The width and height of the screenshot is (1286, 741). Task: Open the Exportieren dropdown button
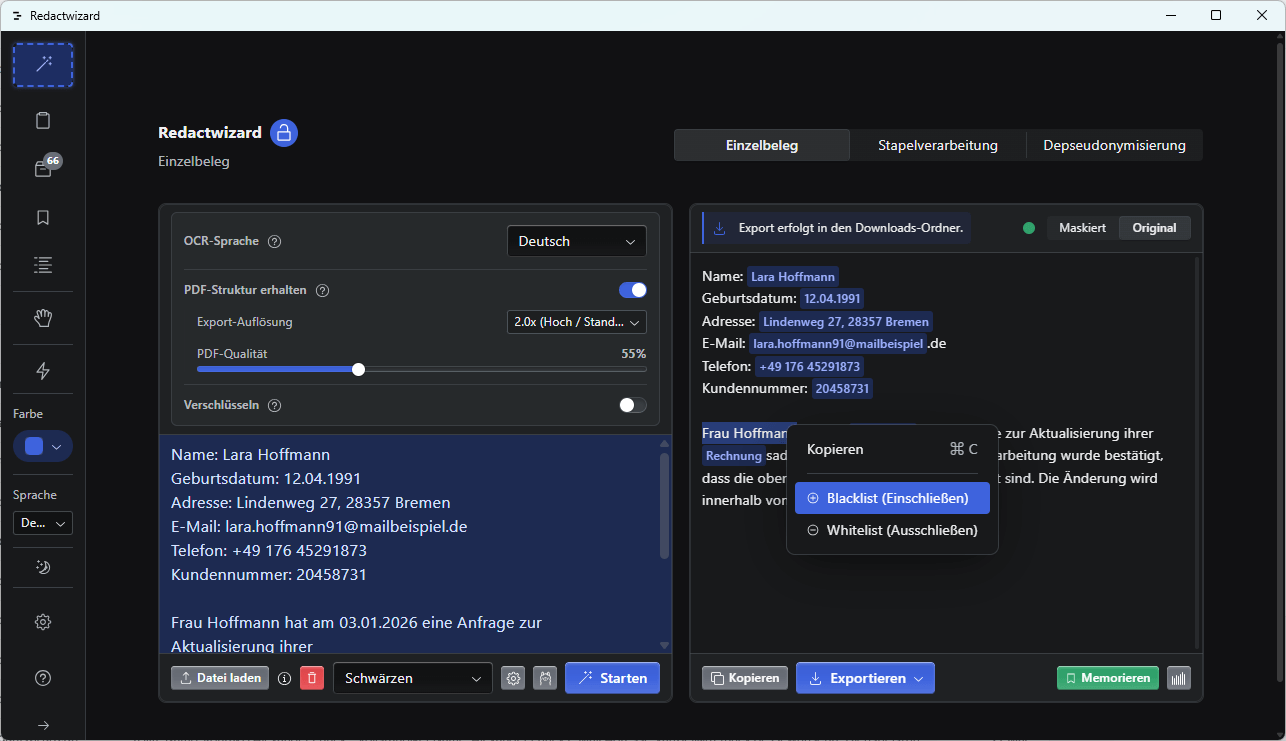pos(865,678)
